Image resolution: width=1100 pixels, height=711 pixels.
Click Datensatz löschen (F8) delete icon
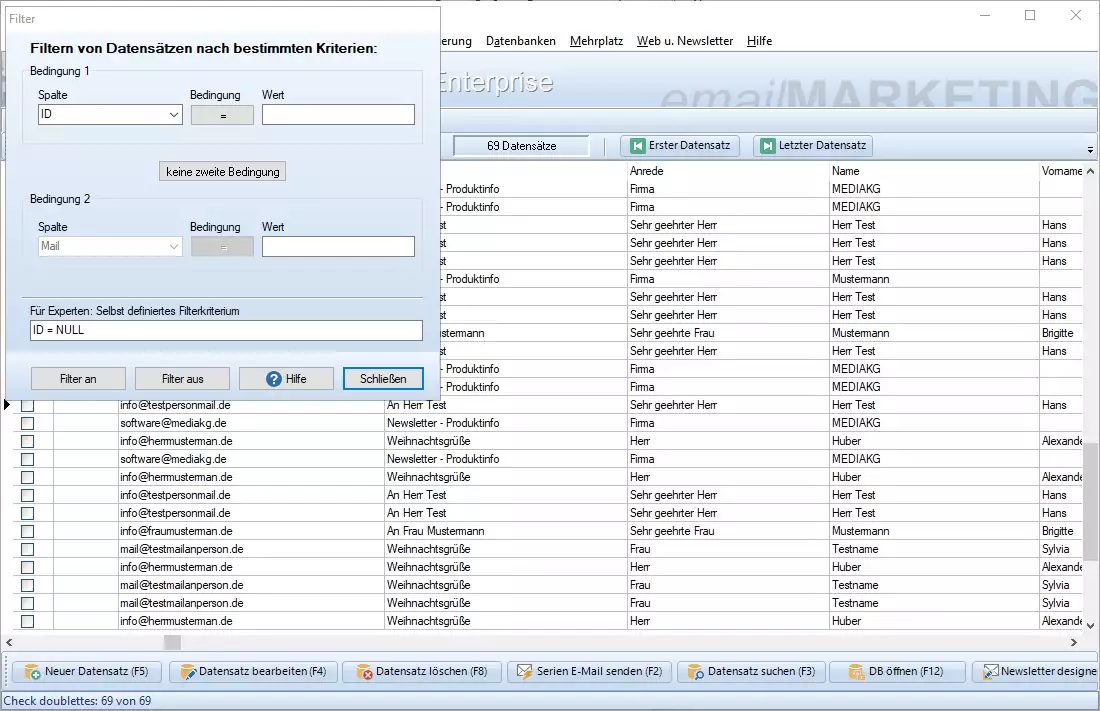tap(364, 672)
